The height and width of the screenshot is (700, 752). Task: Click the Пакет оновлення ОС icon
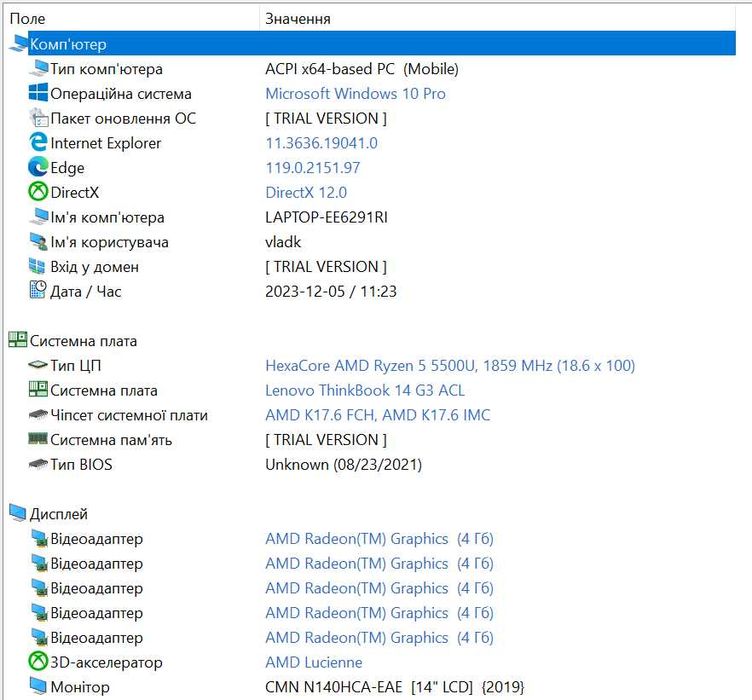(38, 117)
